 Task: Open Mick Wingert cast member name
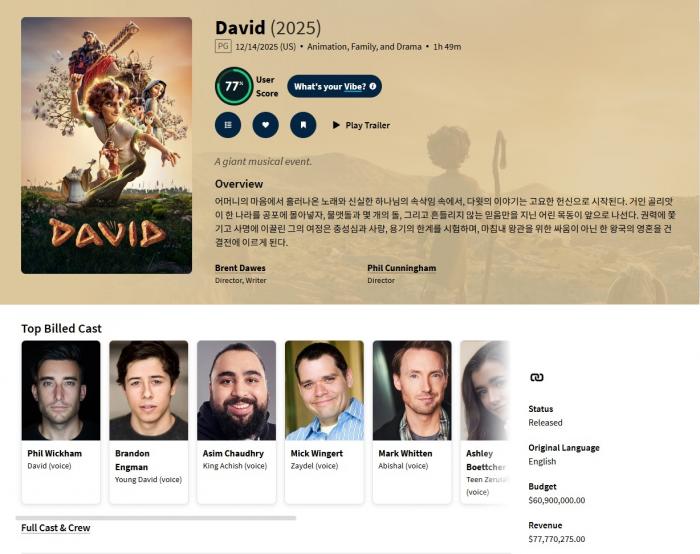coord(317,453)
